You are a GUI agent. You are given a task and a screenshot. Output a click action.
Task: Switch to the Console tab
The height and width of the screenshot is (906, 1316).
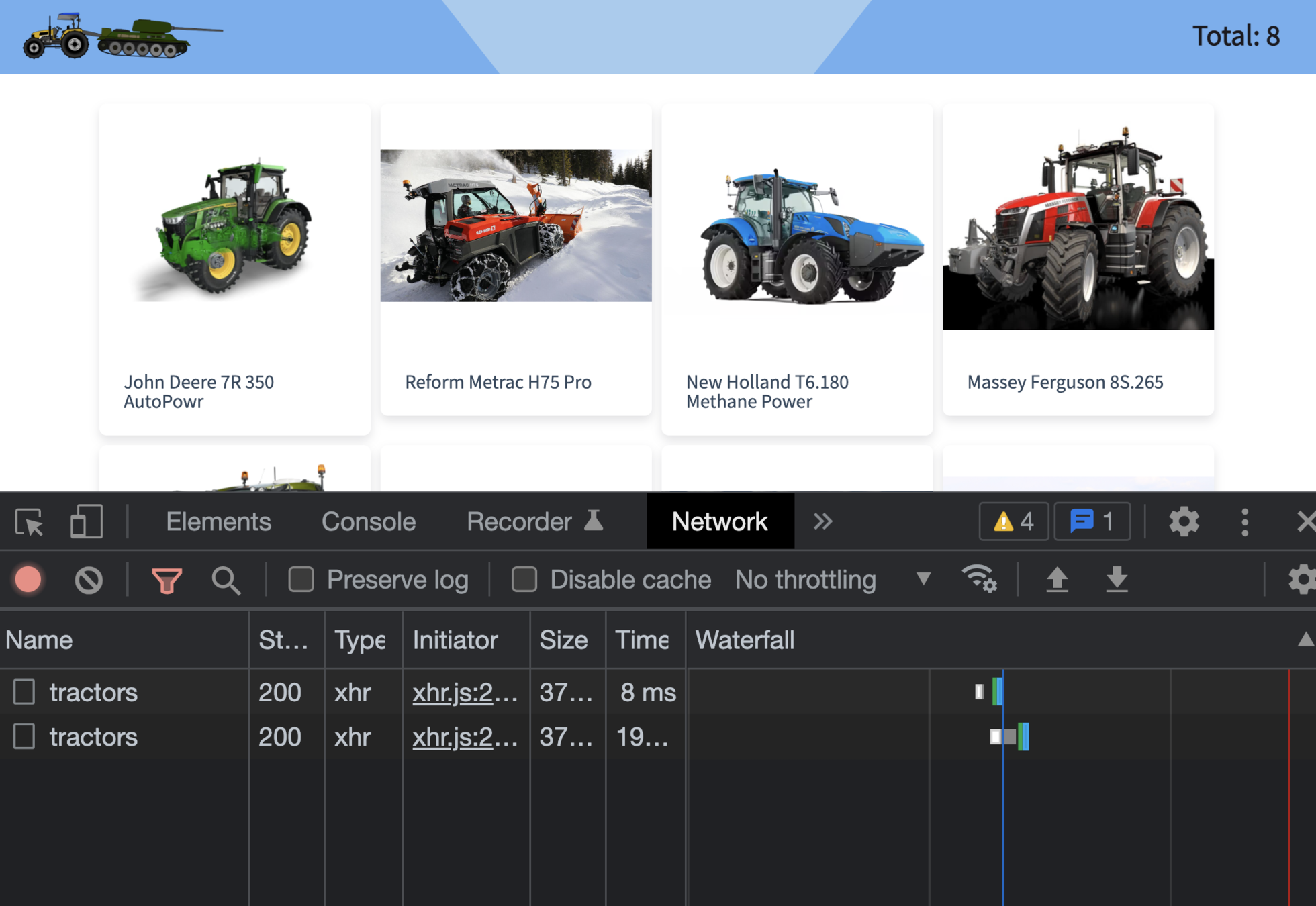coord(369,521)
